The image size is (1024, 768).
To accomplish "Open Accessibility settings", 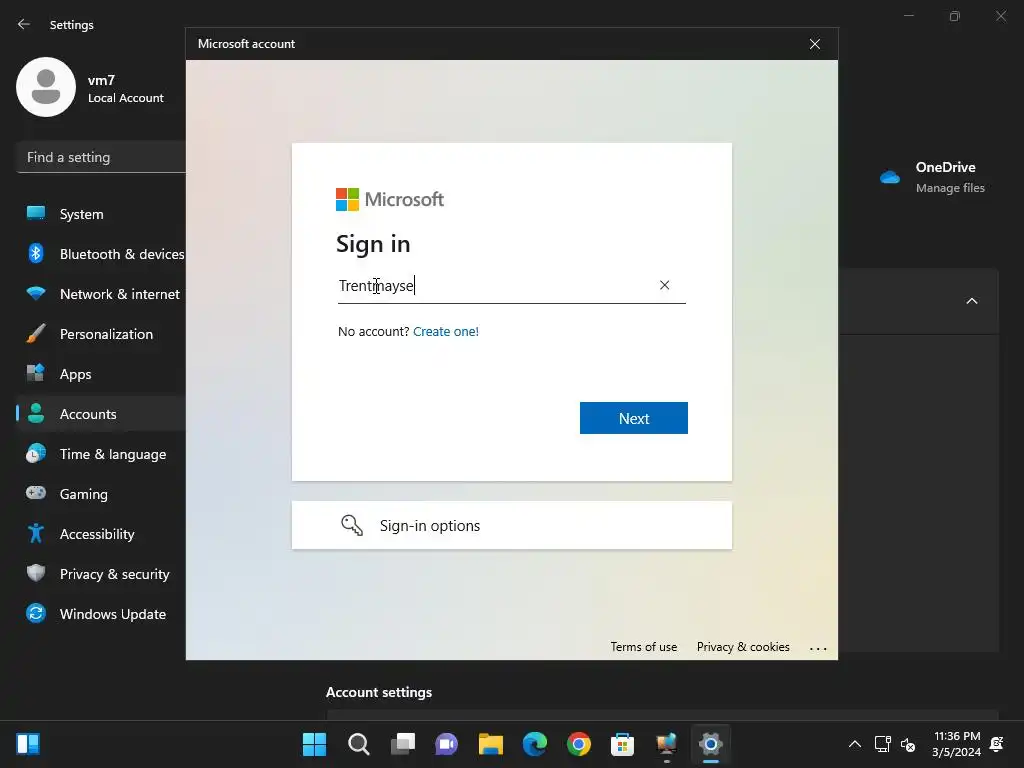I will tap(101, 534).
